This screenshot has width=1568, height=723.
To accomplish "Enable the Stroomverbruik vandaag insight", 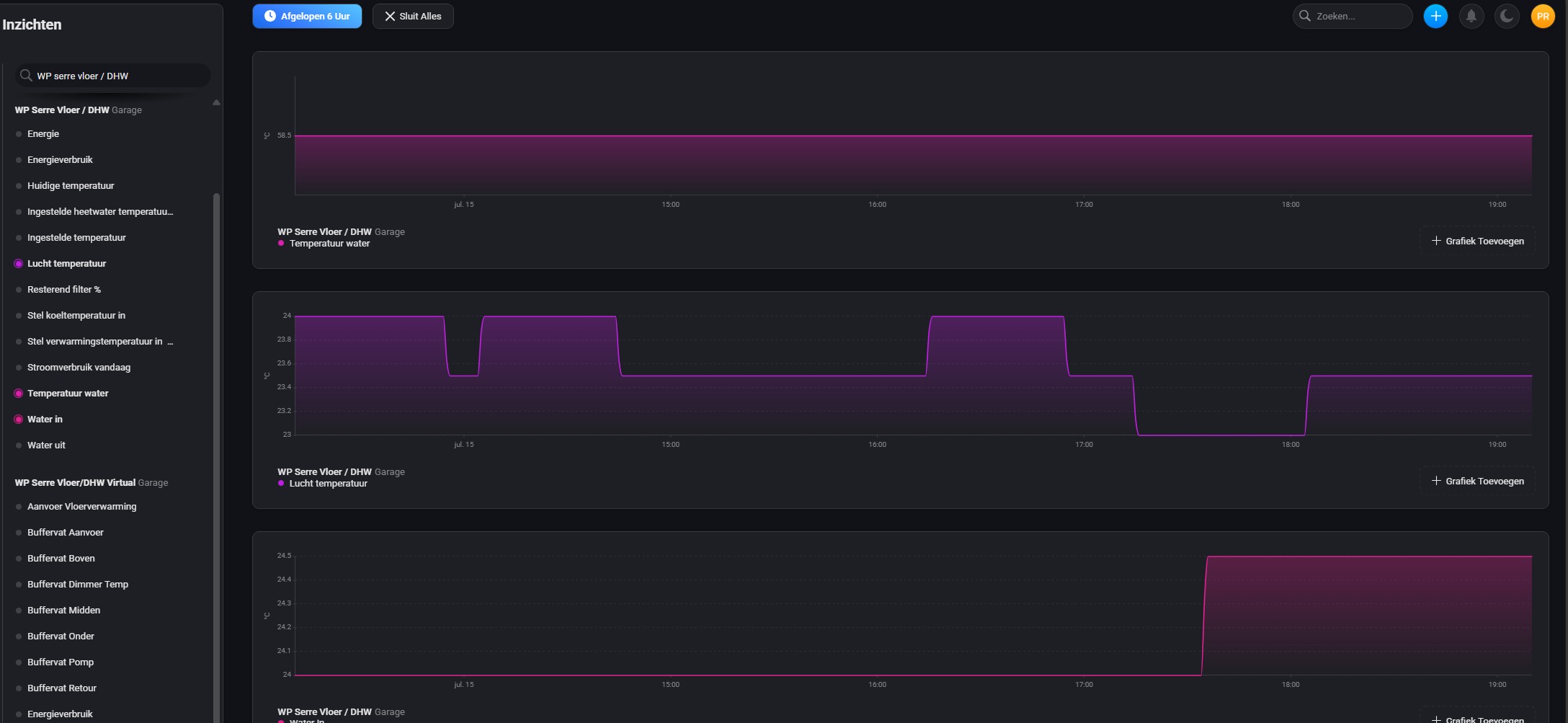I will (x=79, y=368).
